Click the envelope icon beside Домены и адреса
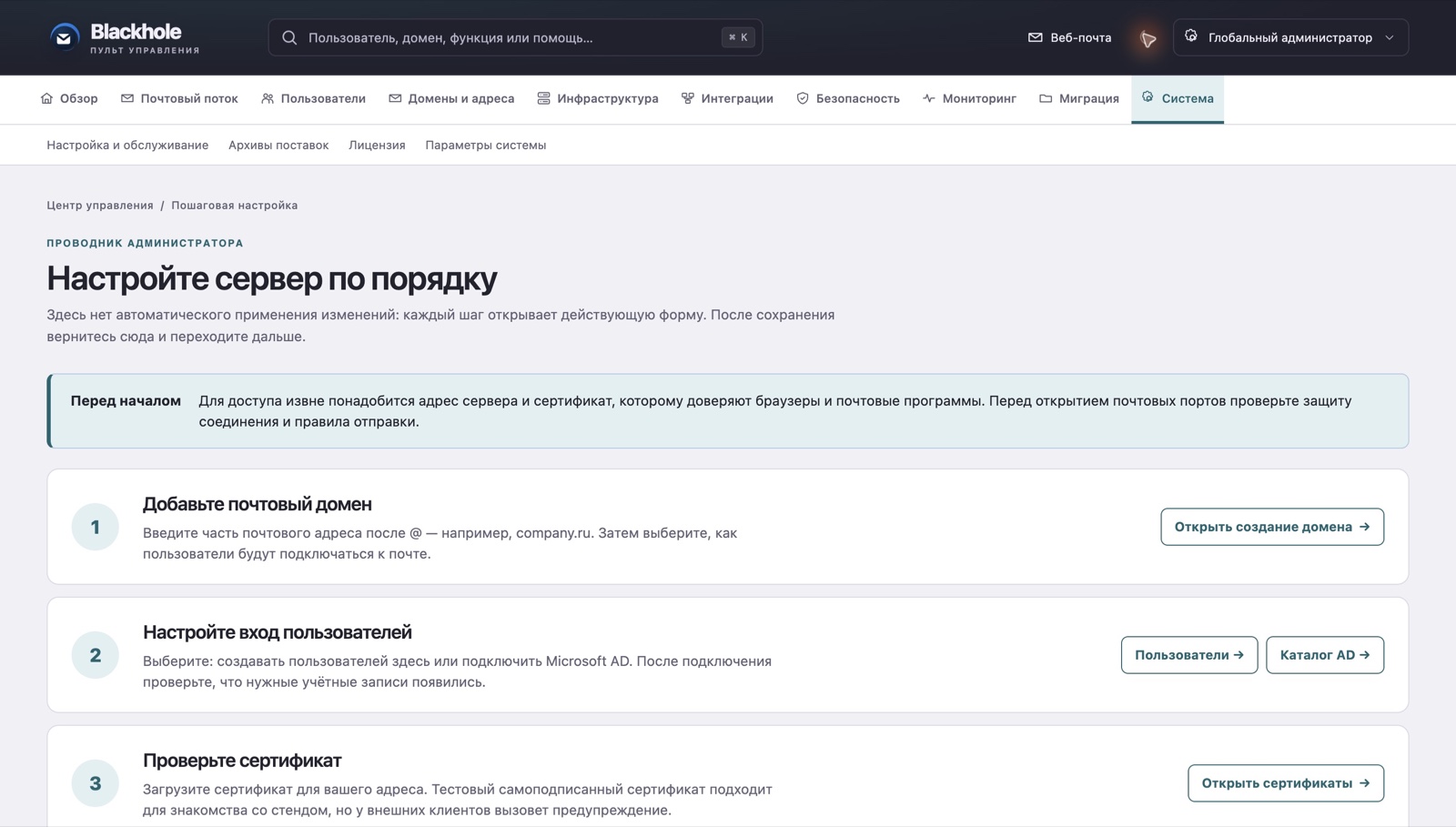The width and height of the screenshot is (1456, 827). 395,98
